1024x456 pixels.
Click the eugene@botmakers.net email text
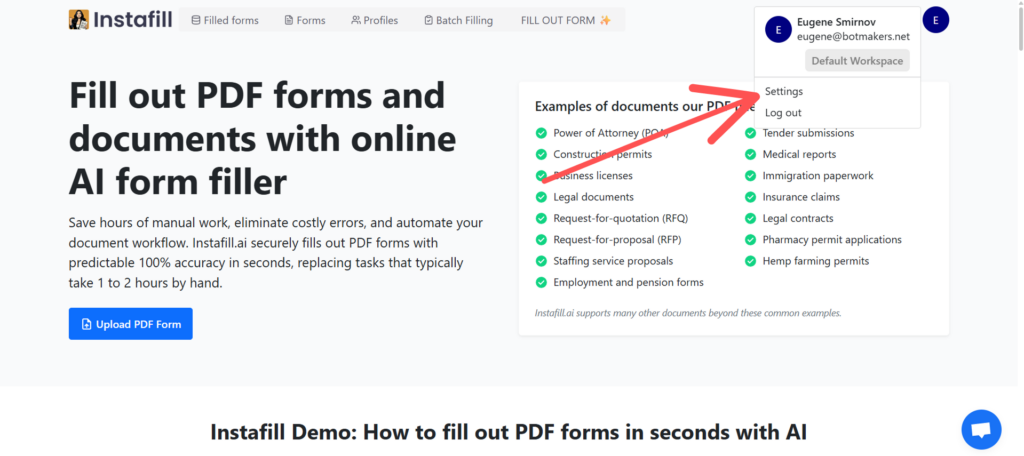click(x=853, y=37)
